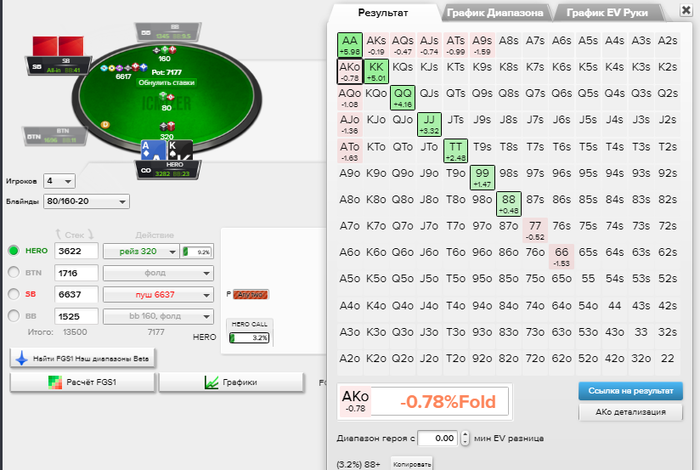
Task: Click the hero's King of spades card
Action: click(x=179, y=150)
